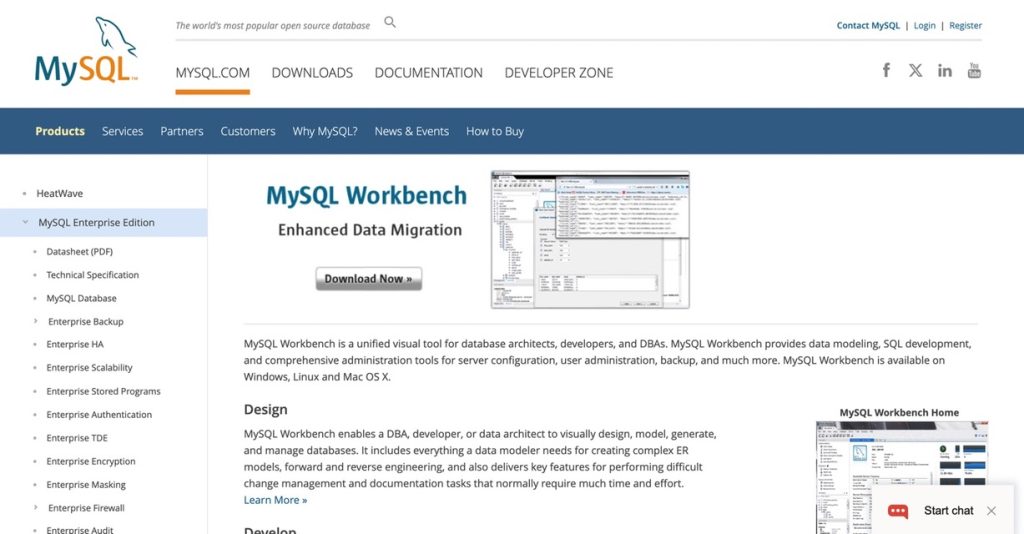Open Enterprise Authentication sidebar link
Viewport: 1024px width, 534px height.
99,415
